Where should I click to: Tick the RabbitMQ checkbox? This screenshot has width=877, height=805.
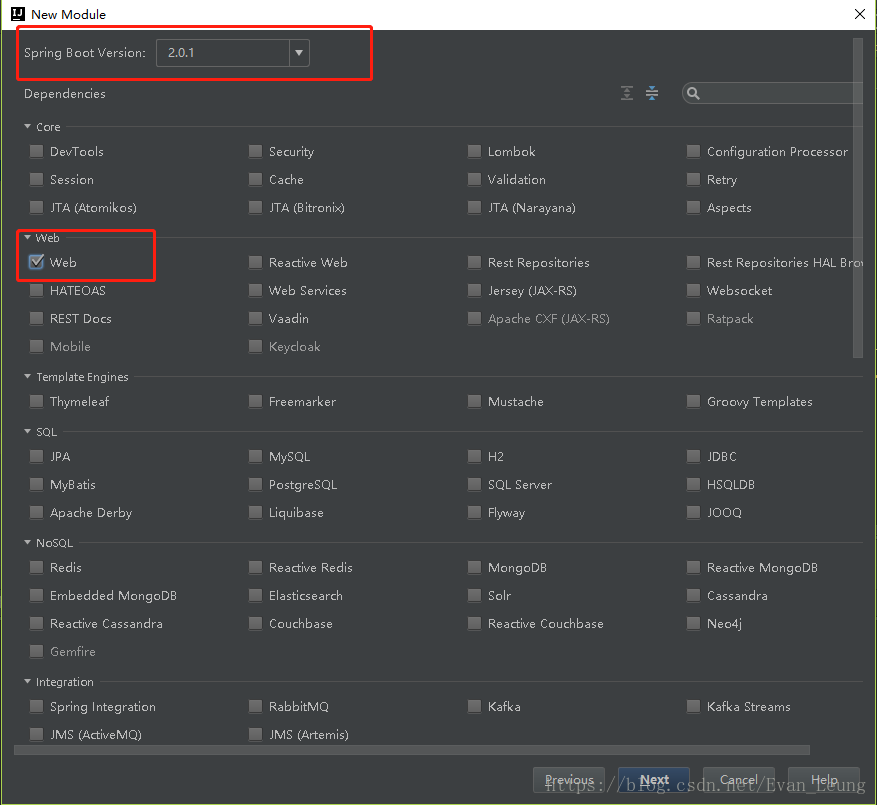click(x=256, y=707)
